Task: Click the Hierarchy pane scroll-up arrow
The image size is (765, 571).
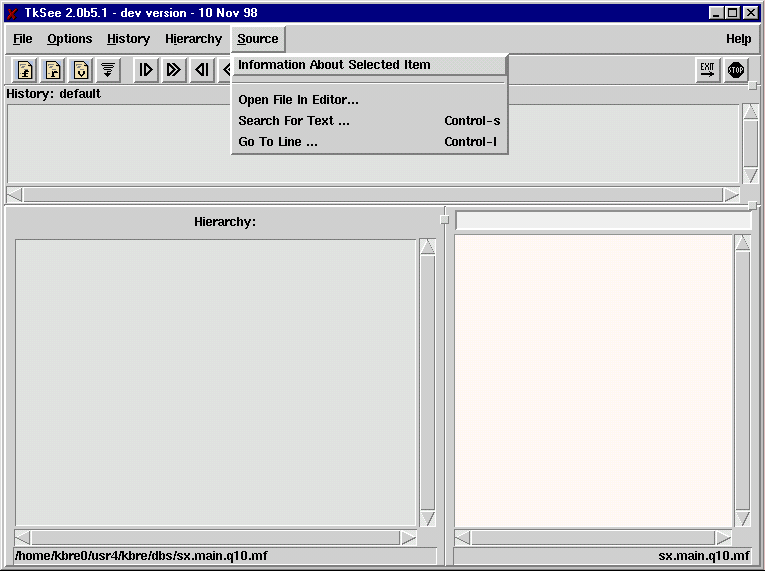Action: pyautogui.click(x=427, y=247)
